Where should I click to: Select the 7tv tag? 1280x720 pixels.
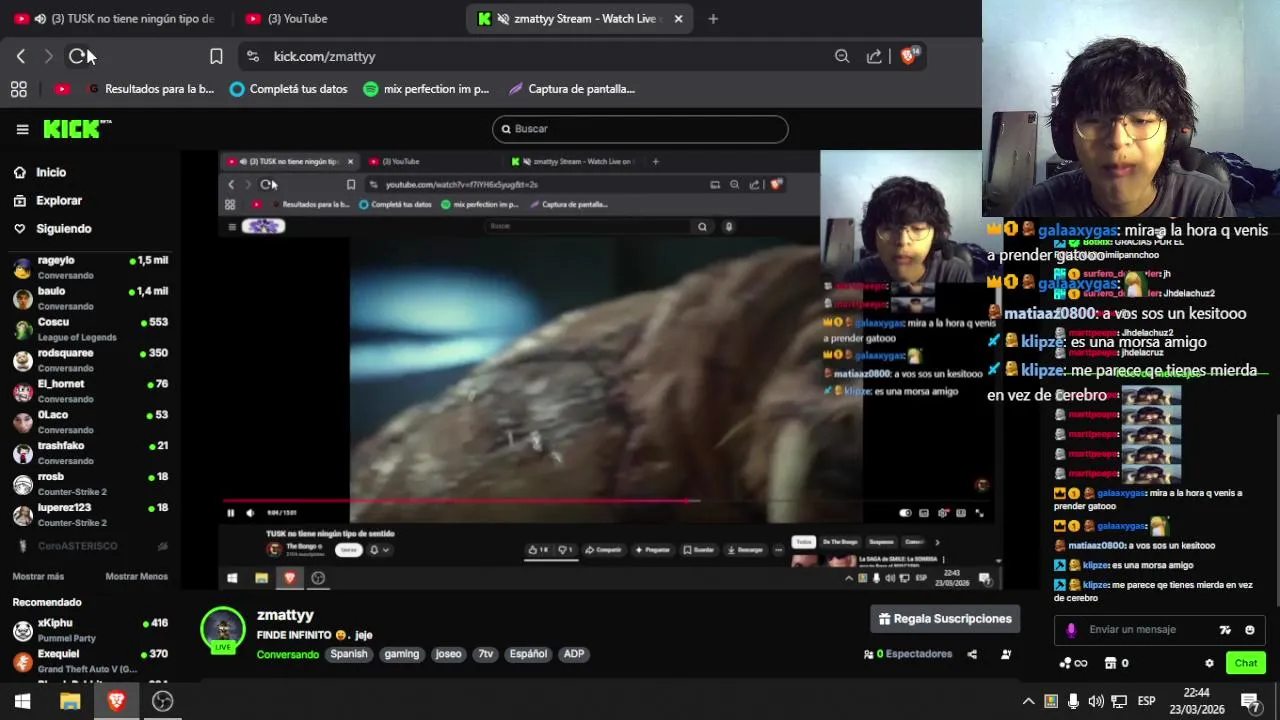pyautogui.click(x=486, y=654)
